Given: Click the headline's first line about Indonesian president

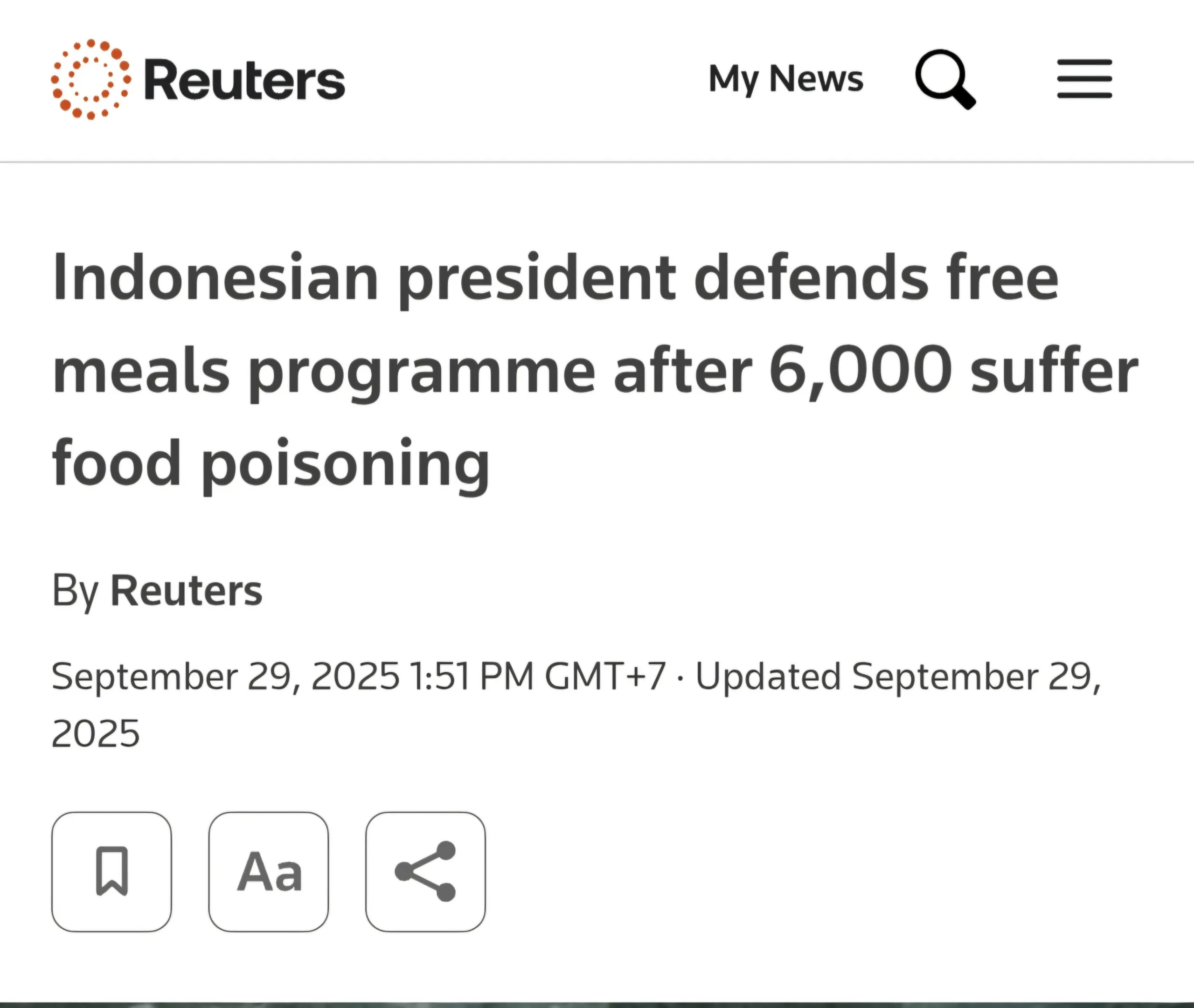Looking at the screenshot, I should pos(555,279).
